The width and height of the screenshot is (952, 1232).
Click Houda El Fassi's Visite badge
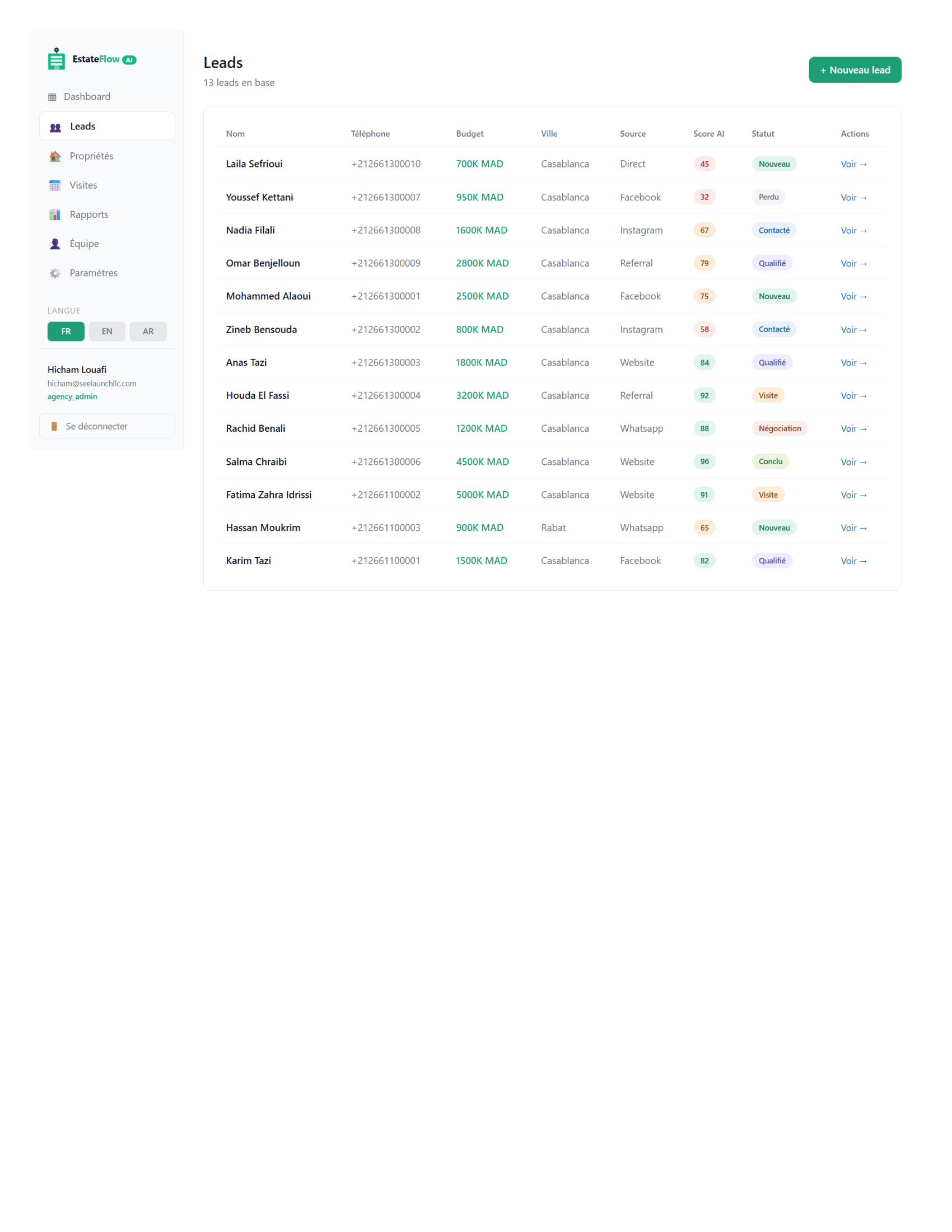pos(768,395)
